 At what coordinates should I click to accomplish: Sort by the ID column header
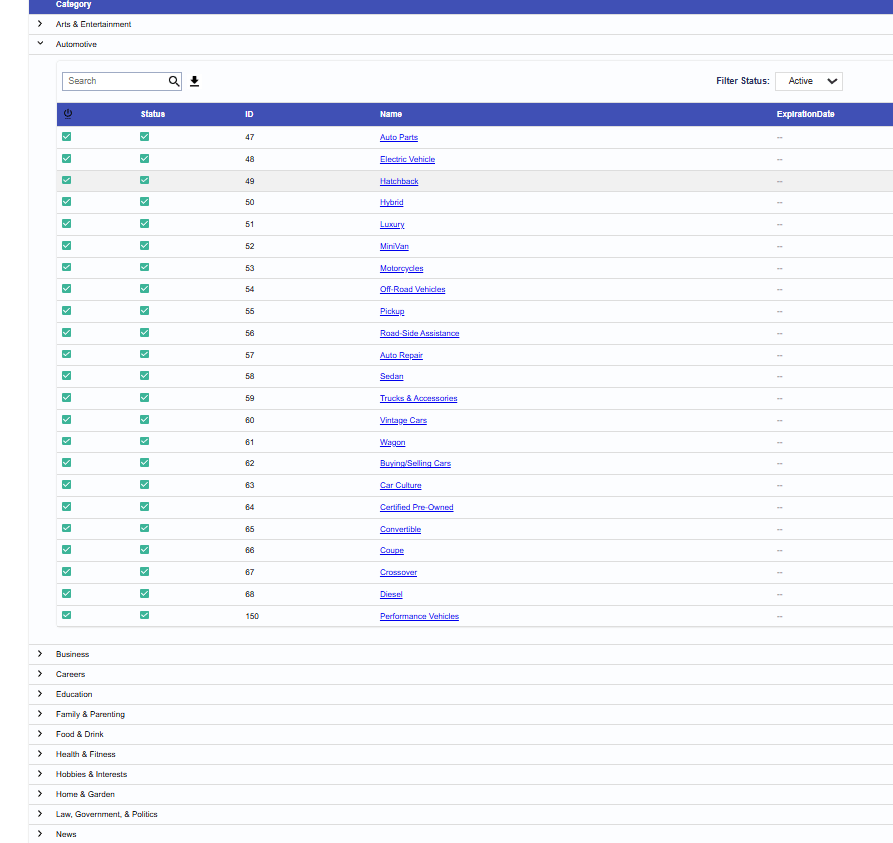pyautogui.click(x=249, y=114)
